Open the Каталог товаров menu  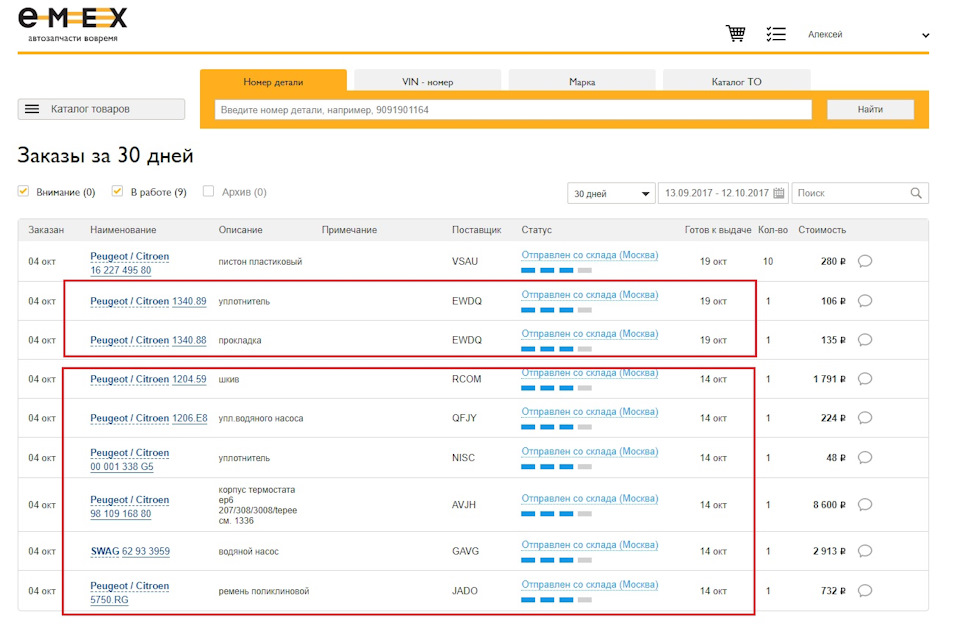(101, 109)
